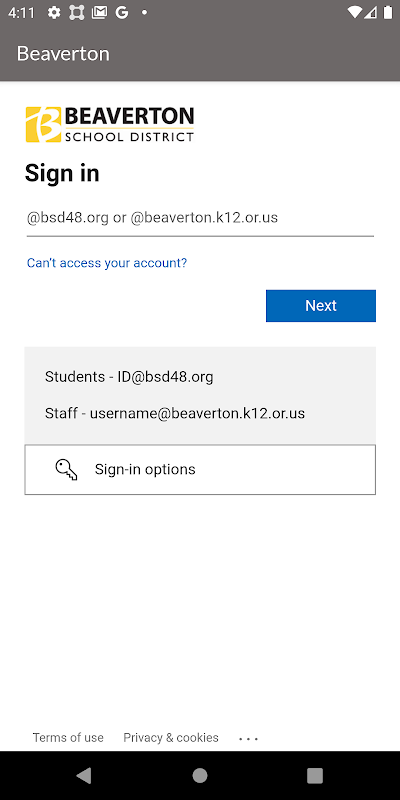Tap the Android recent apps square button

[315, 776]
